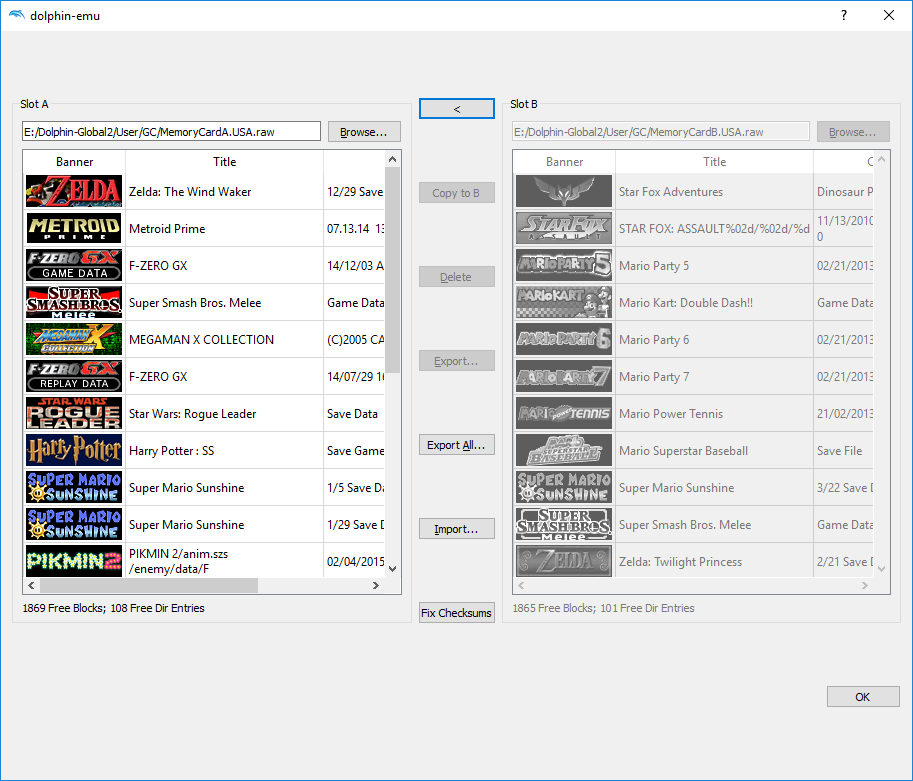The image size is (913, 781).
Task: Click the scroll-up arrow on the Slot A list
Action: [x=392, y=157]
